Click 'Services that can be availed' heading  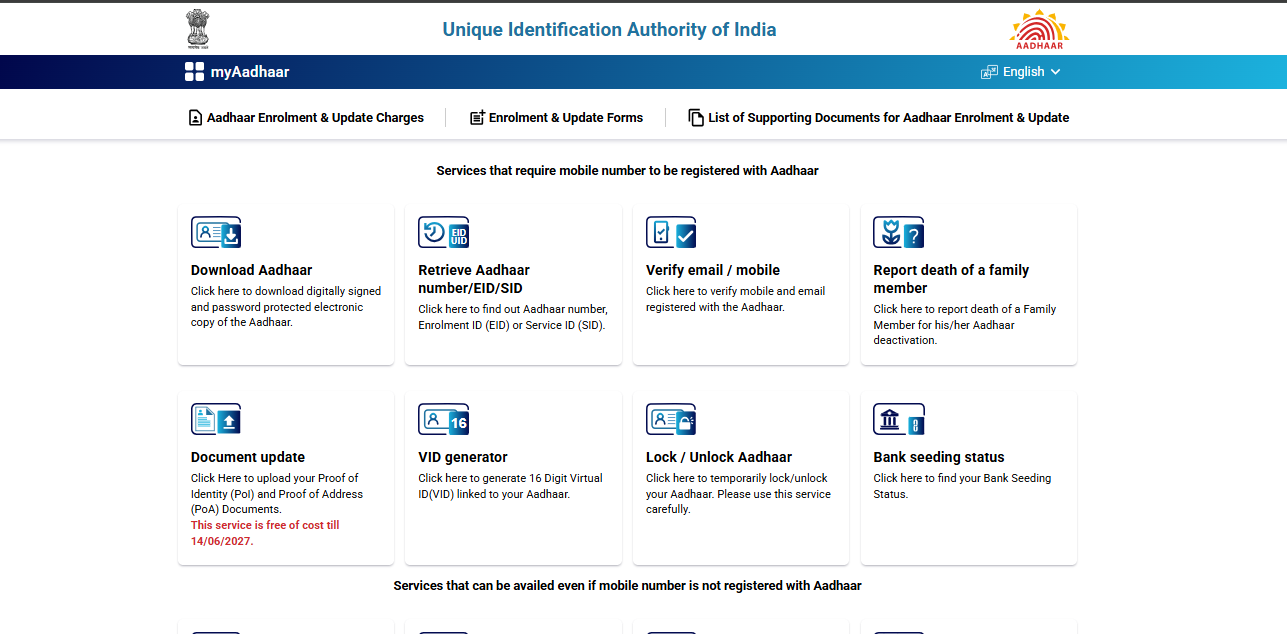point(627,585)
